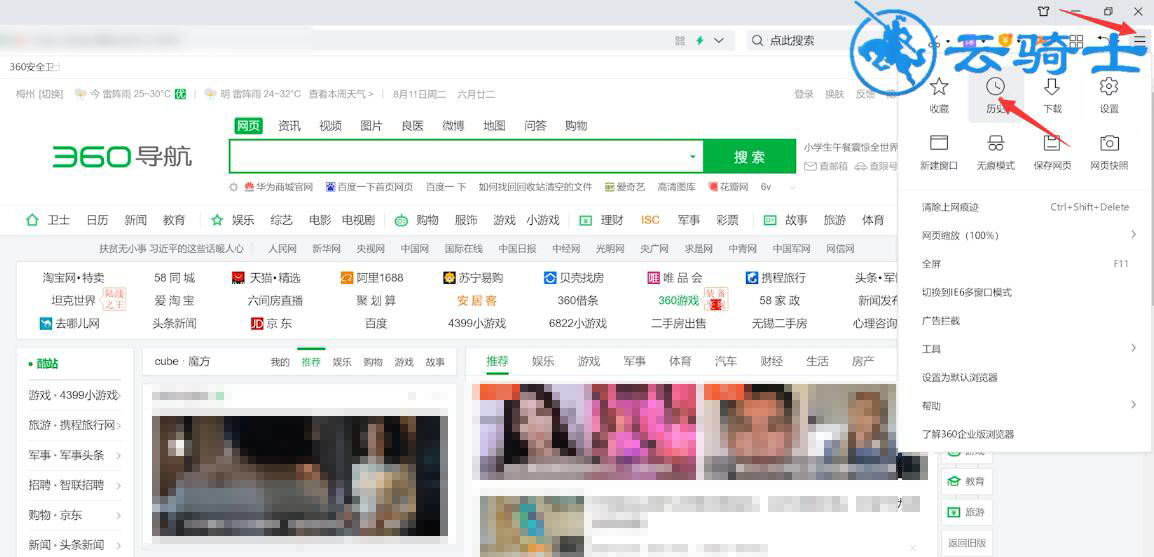This screenshot has height=557, width=1154.
Task: Expand the hot-search links chevron after 6v
Action: (791, 187)
